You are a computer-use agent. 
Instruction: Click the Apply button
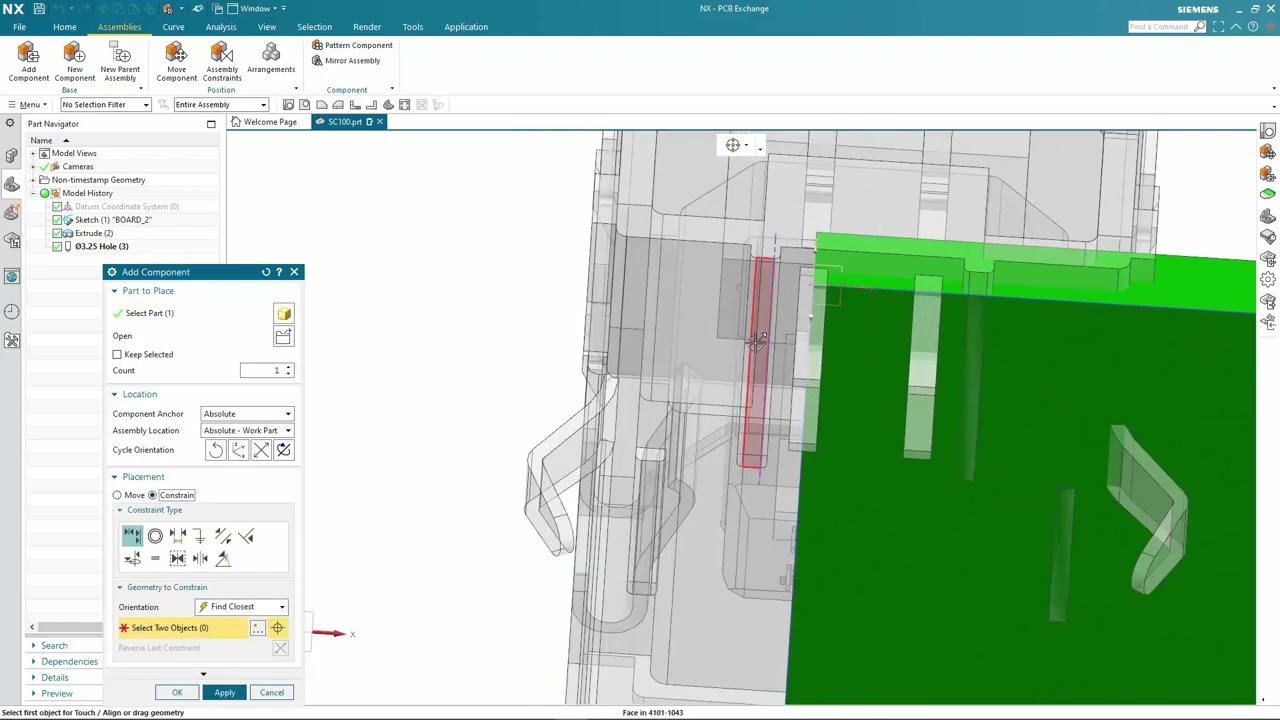[224, 693]
